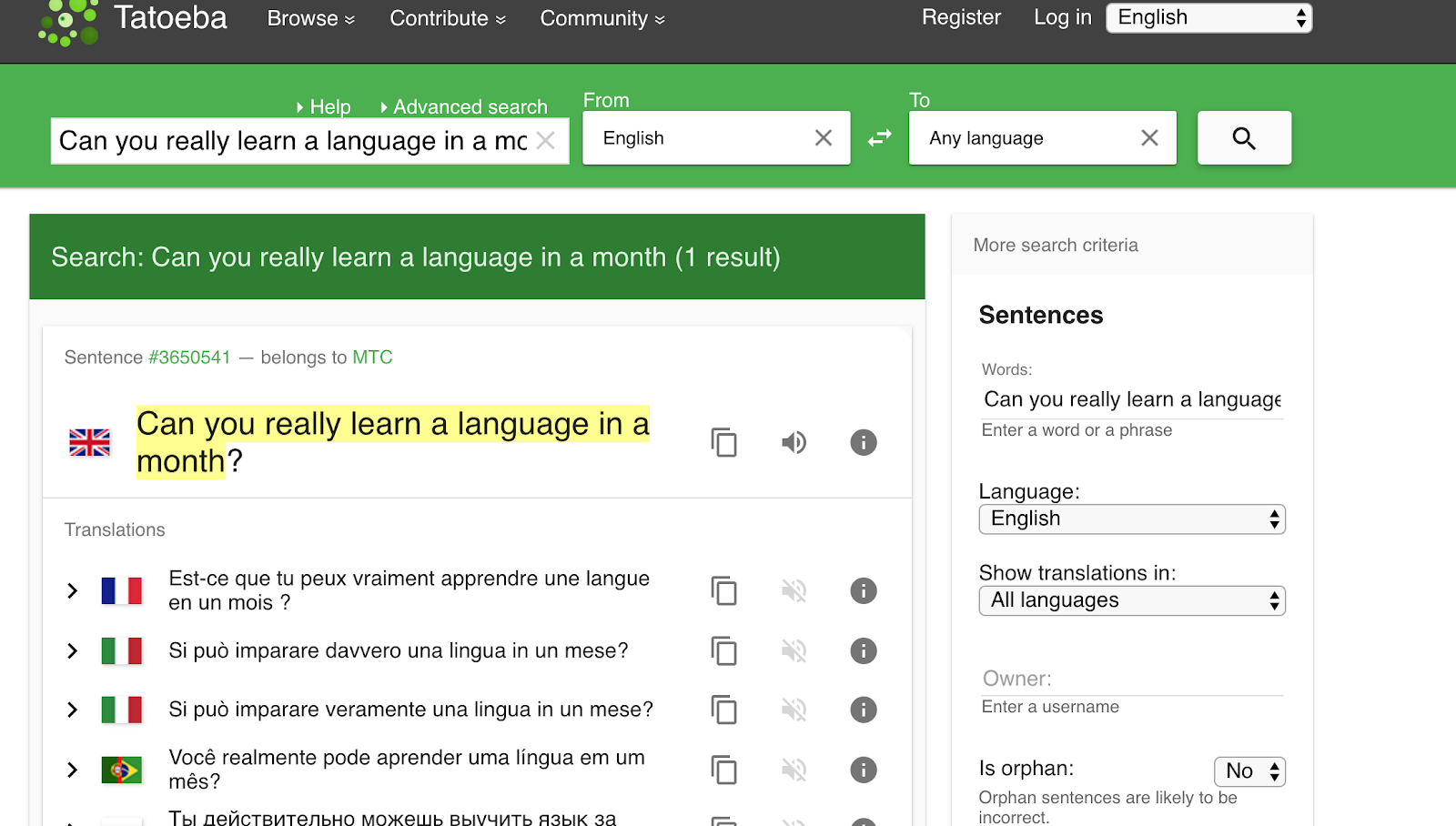Viewport: 1456px width, 826px height.
Task: Open the Advanced search link
Action: point(470,107)
